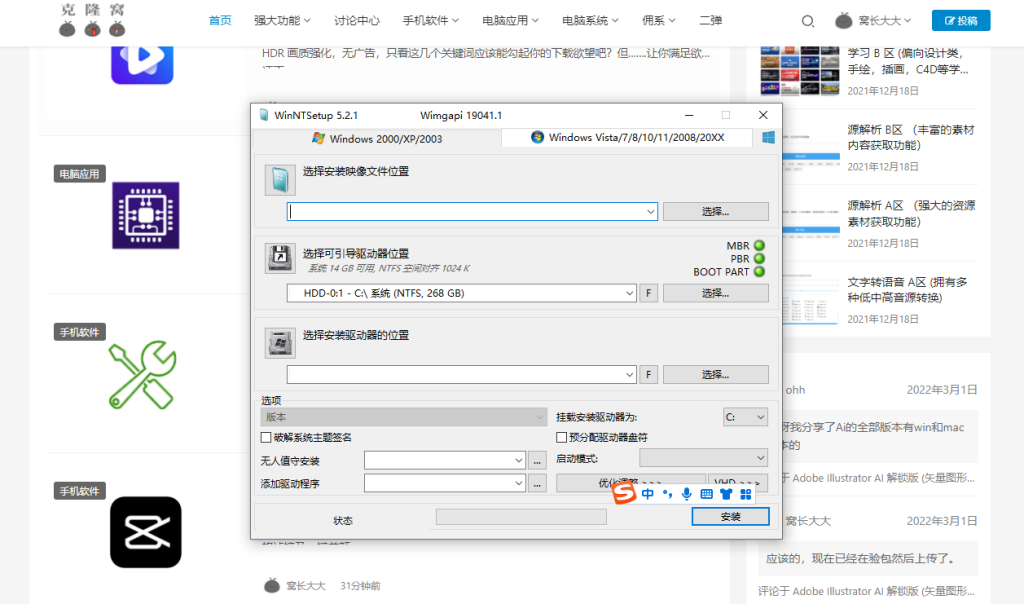The height and width of the screenshot is (604, 1024).
Task: Click the PBR green status light
Action: click(759, 259)
